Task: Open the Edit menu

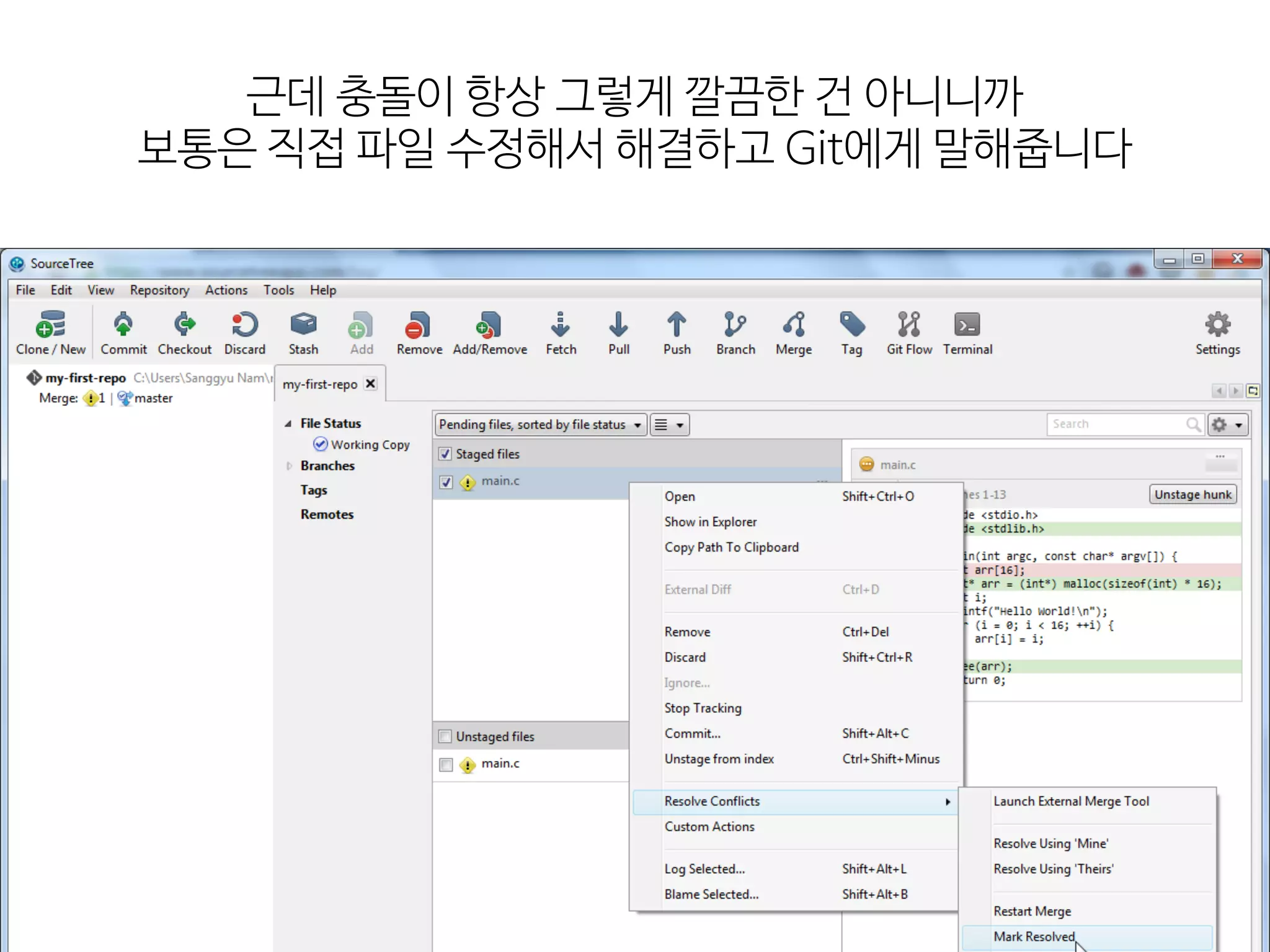Action: (x=61, y=290)
